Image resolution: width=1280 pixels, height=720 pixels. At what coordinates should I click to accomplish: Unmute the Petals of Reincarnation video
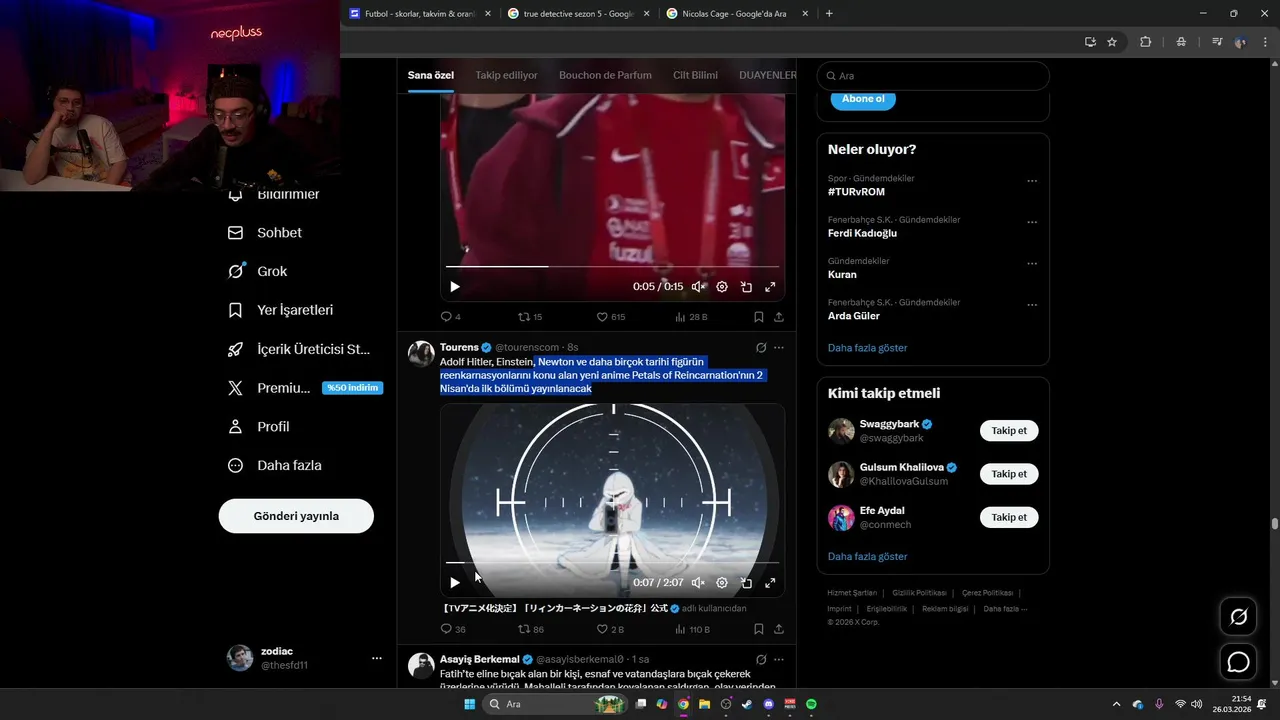tap(698, 583)
